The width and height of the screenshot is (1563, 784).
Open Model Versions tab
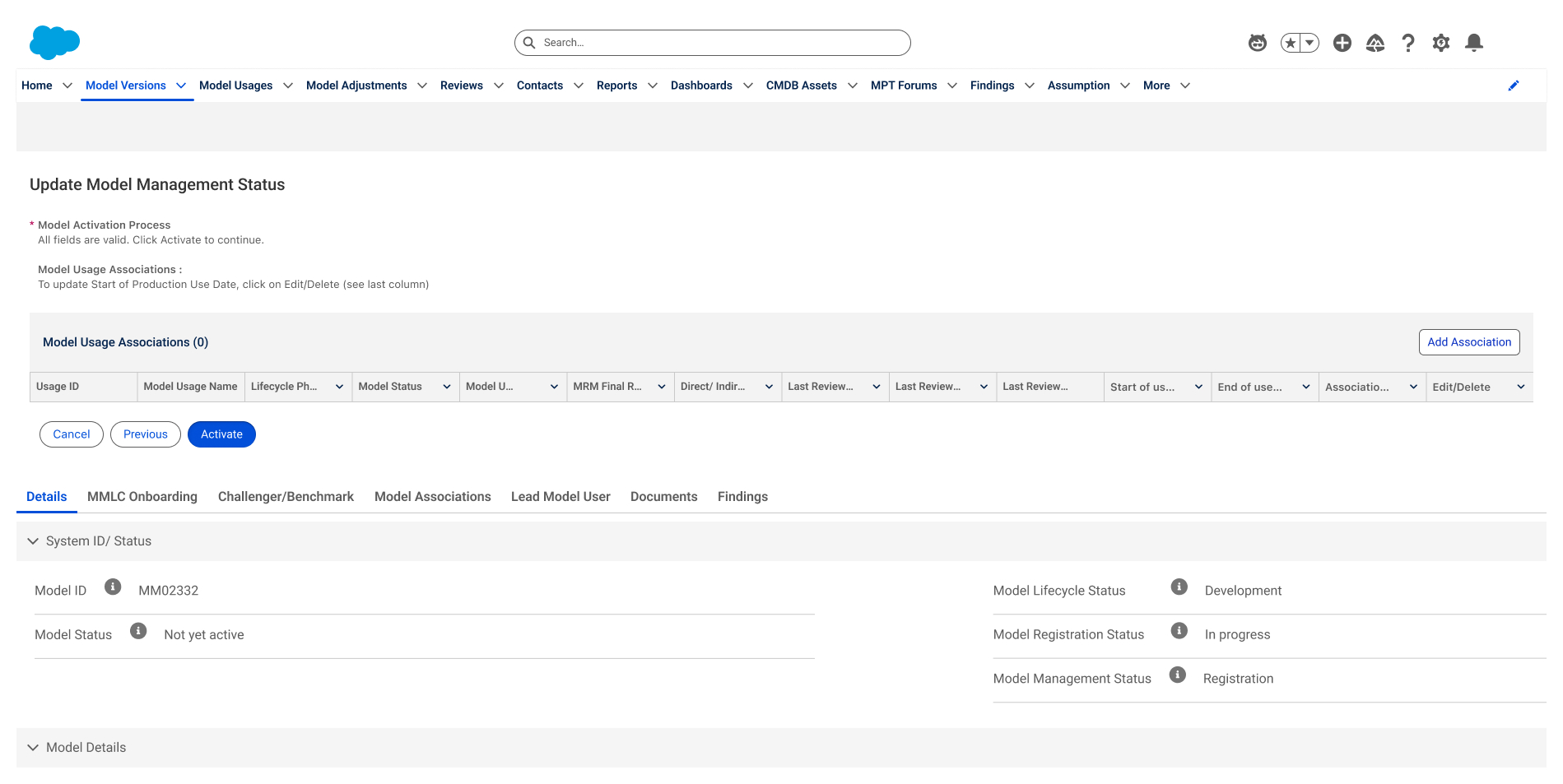click(126, 86)
